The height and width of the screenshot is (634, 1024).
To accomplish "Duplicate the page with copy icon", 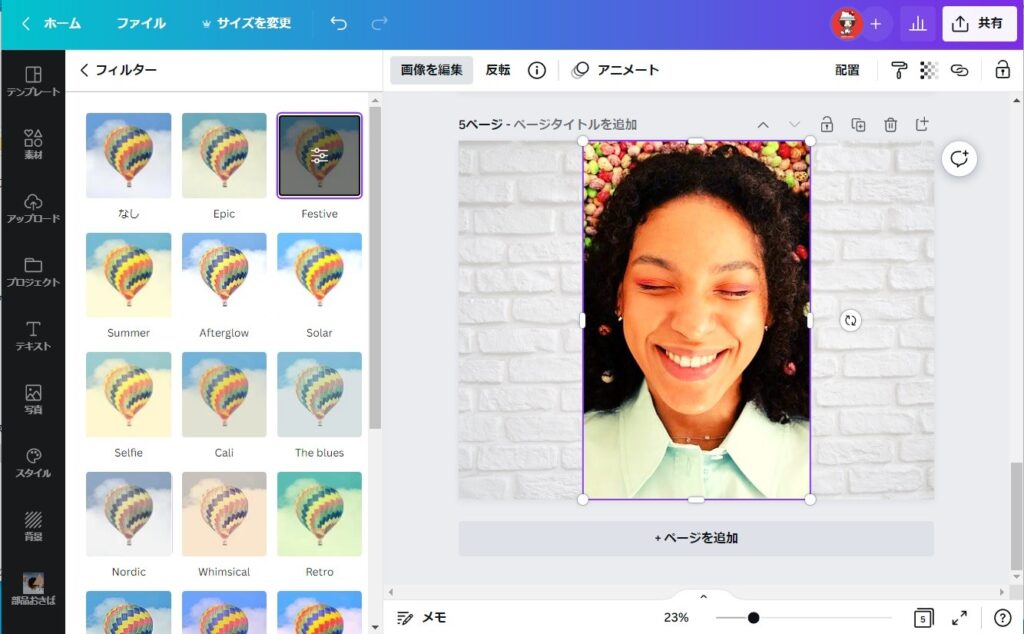I will coord(859,125).
